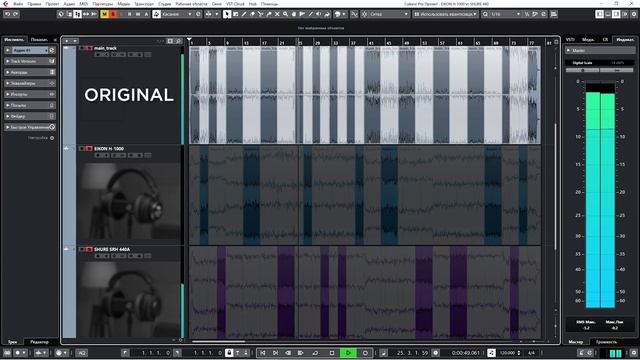The width and height of the screenshot is (640, 360).
Task: Open the grid type dropdown
Action: [445, 14]
